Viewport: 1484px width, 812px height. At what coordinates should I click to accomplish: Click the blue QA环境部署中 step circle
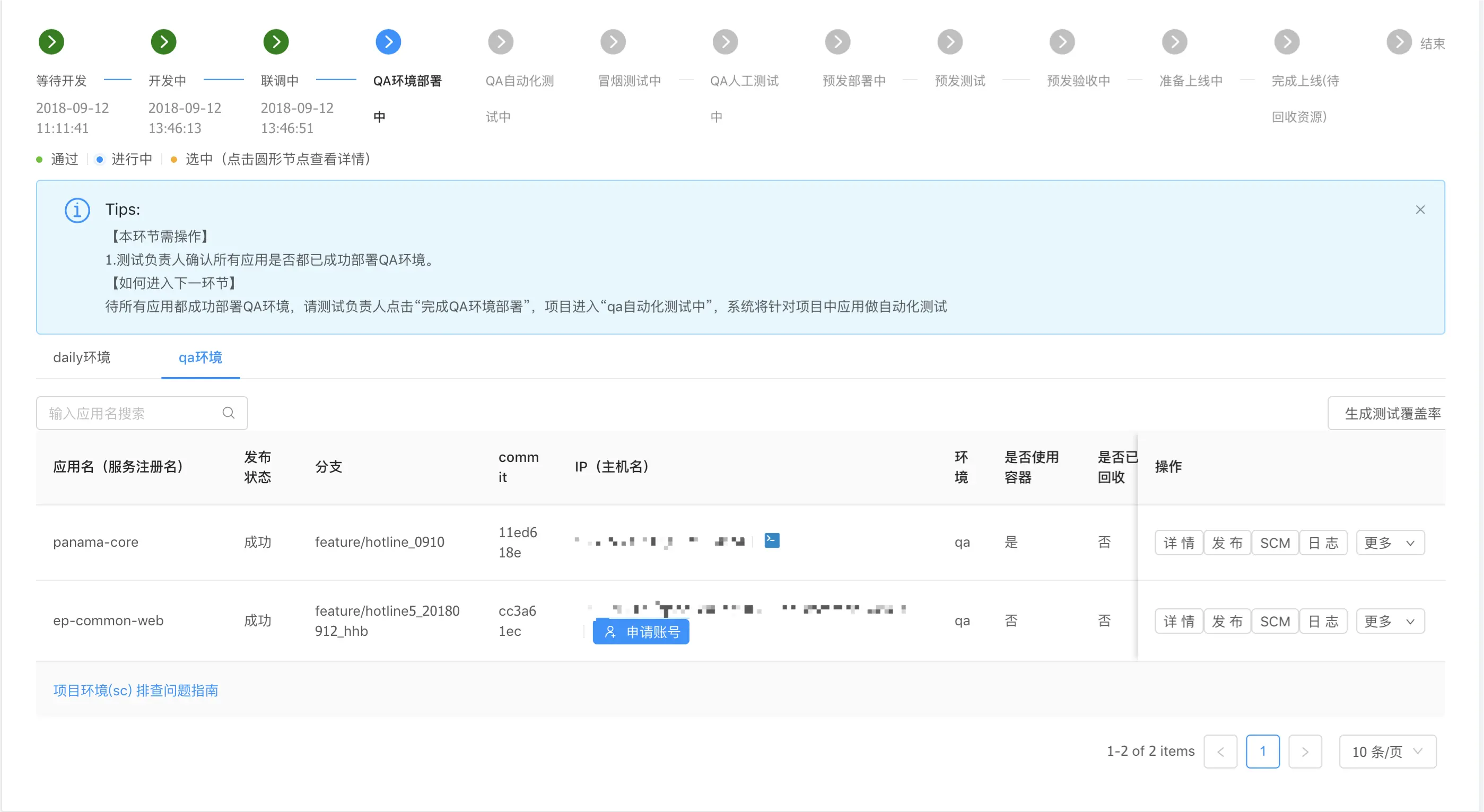(388, 41)
